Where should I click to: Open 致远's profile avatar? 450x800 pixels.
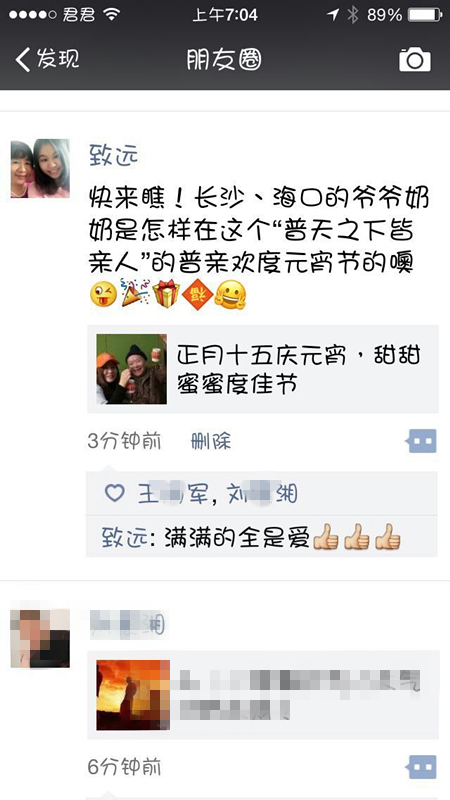(x=40, y=168)
